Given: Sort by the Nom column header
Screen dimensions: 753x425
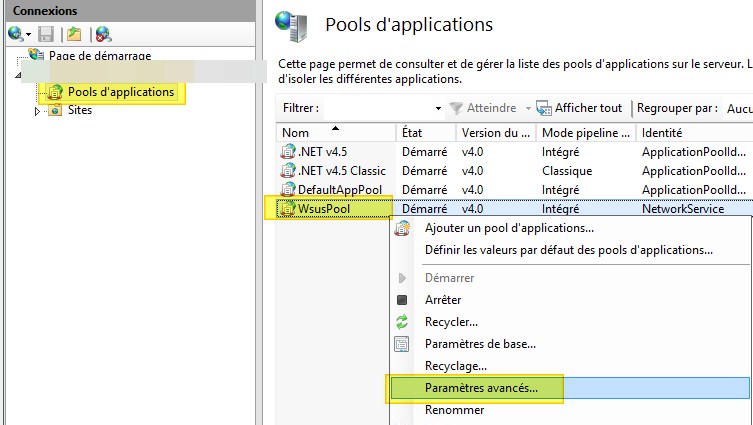Looking at the screenshot, I should [x=336, y=133].
